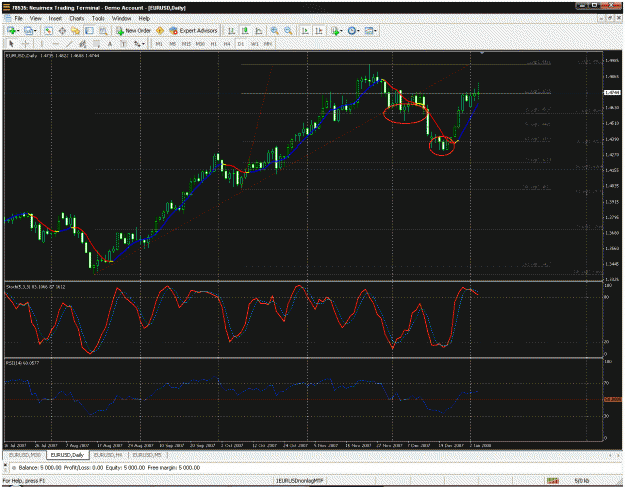This screenshot has height=487, width=625.
Task: Switch to M30 timeframe
Action: point(200,44)
